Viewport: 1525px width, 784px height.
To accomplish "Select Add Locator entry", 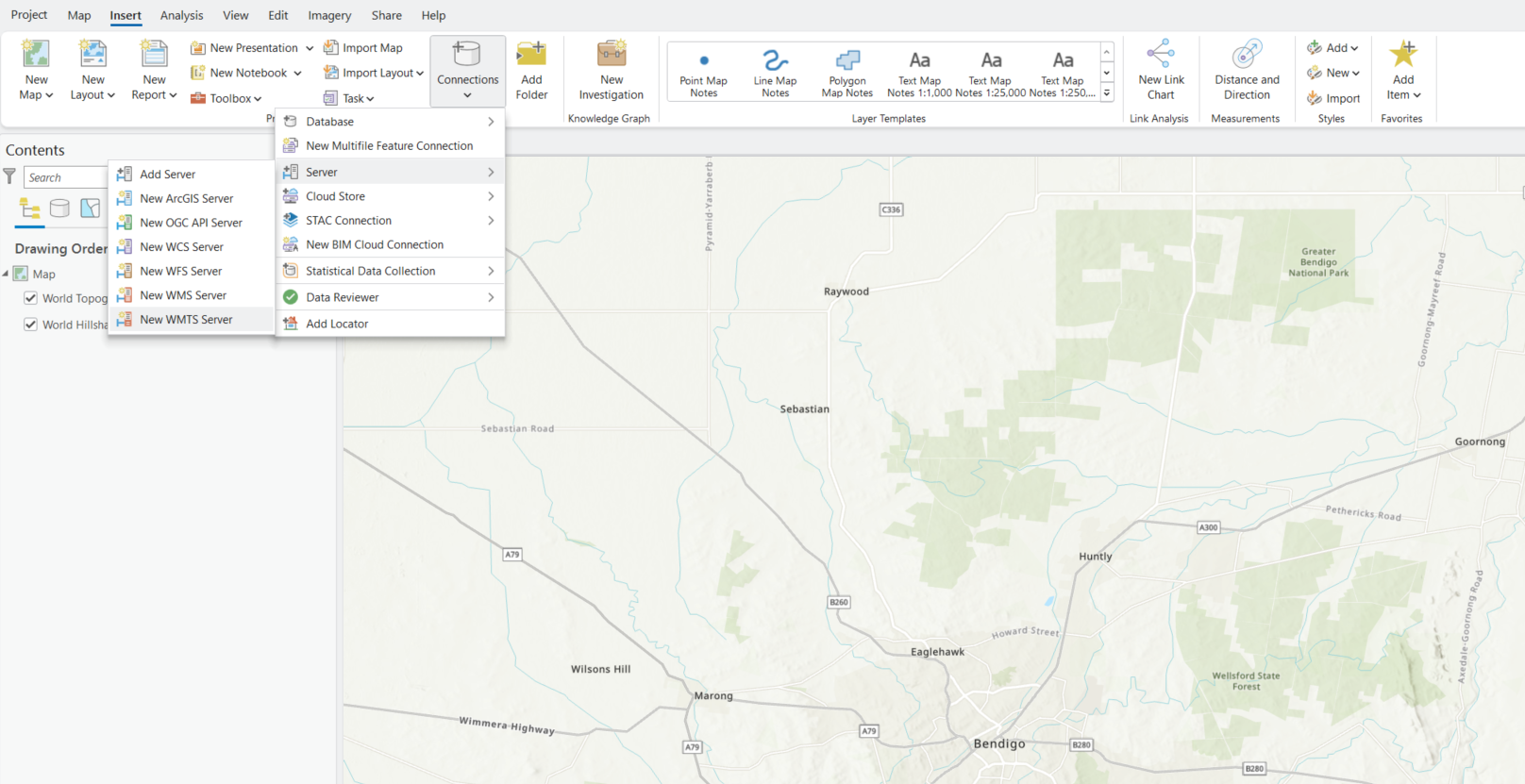I will tap(390, 324).
